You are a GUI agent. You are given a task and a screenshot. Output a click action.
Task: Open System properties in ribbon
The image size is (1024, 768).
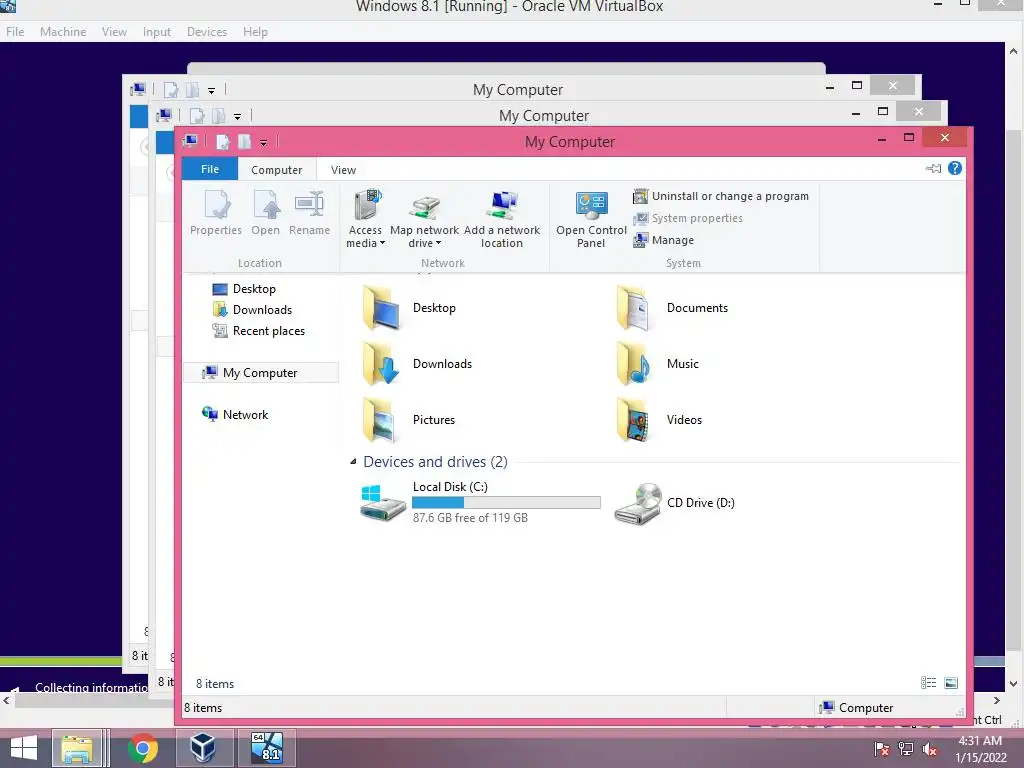(x=688, y=218)
